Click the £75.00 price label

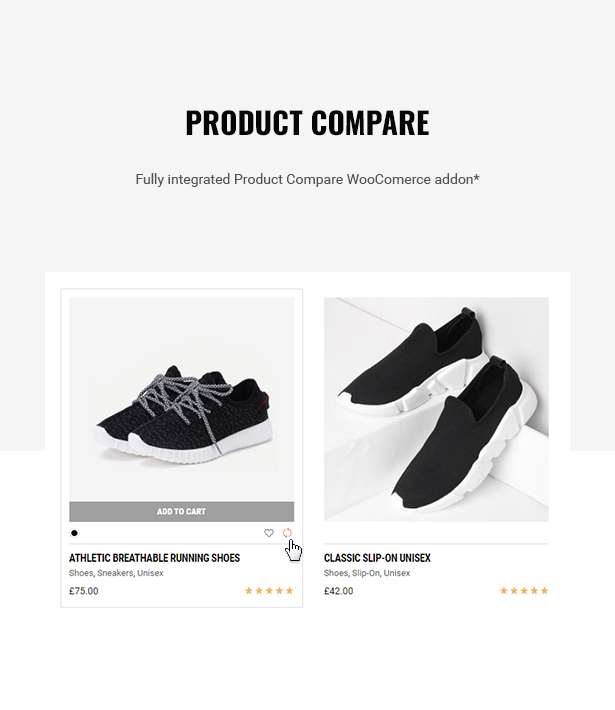[x=84, y=591]
